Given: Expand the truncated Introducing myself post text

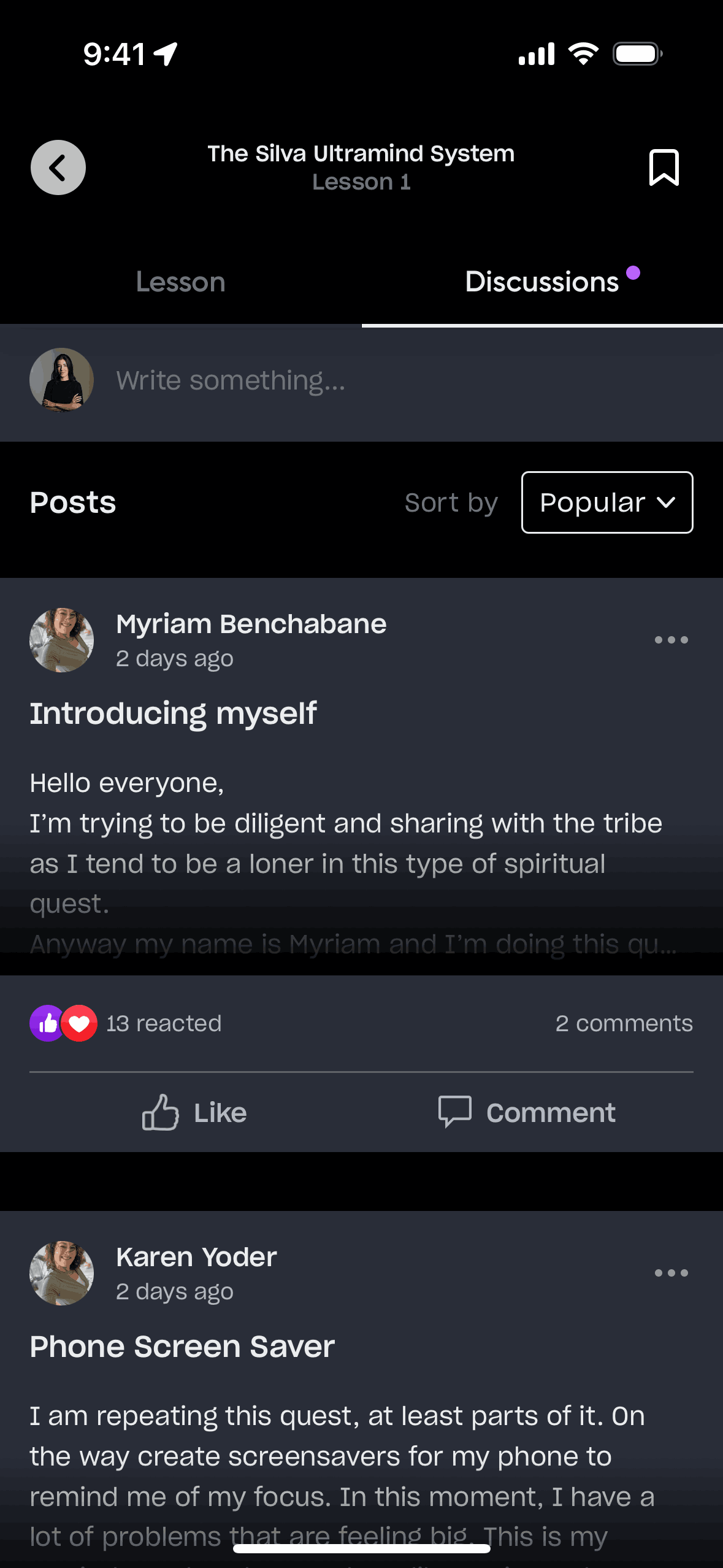Looking at the screenshot, I should [353, 943].
